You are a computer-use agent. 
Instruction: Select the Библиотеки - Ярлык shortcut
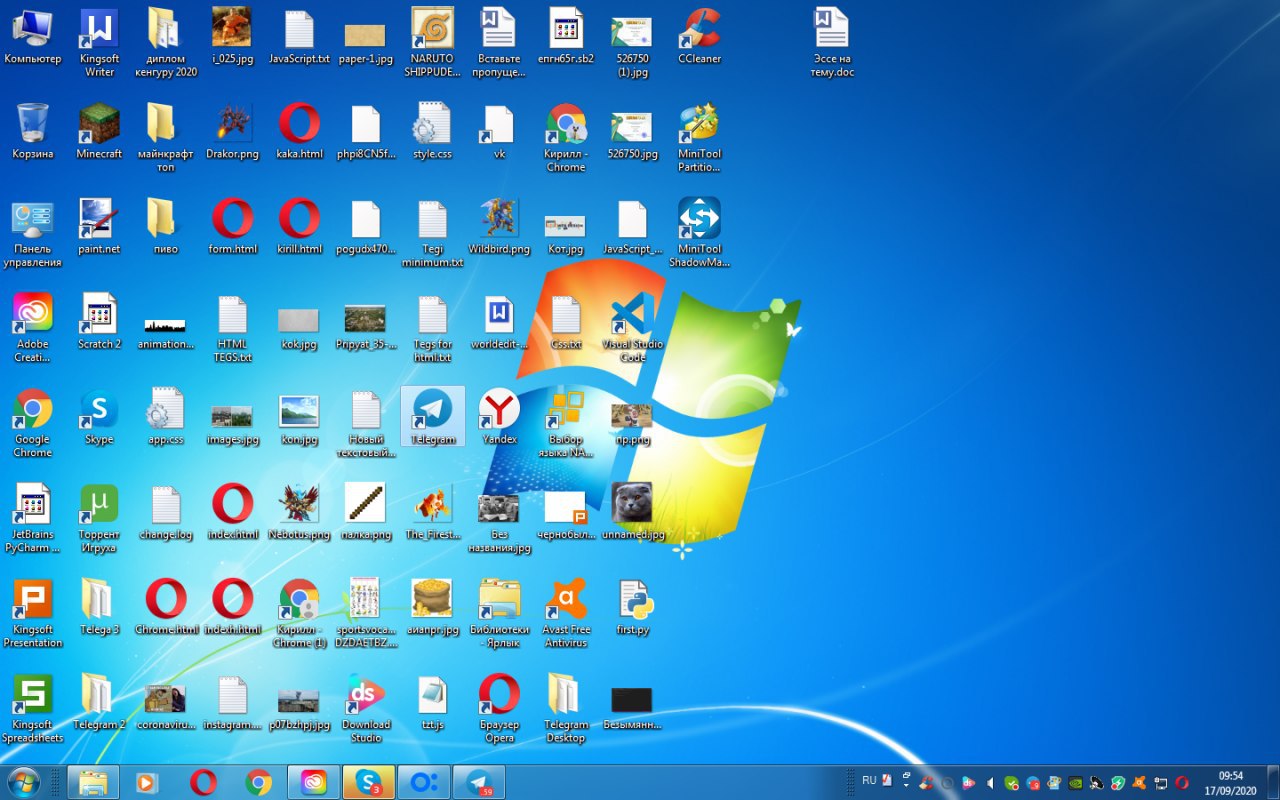pos(499,613)
